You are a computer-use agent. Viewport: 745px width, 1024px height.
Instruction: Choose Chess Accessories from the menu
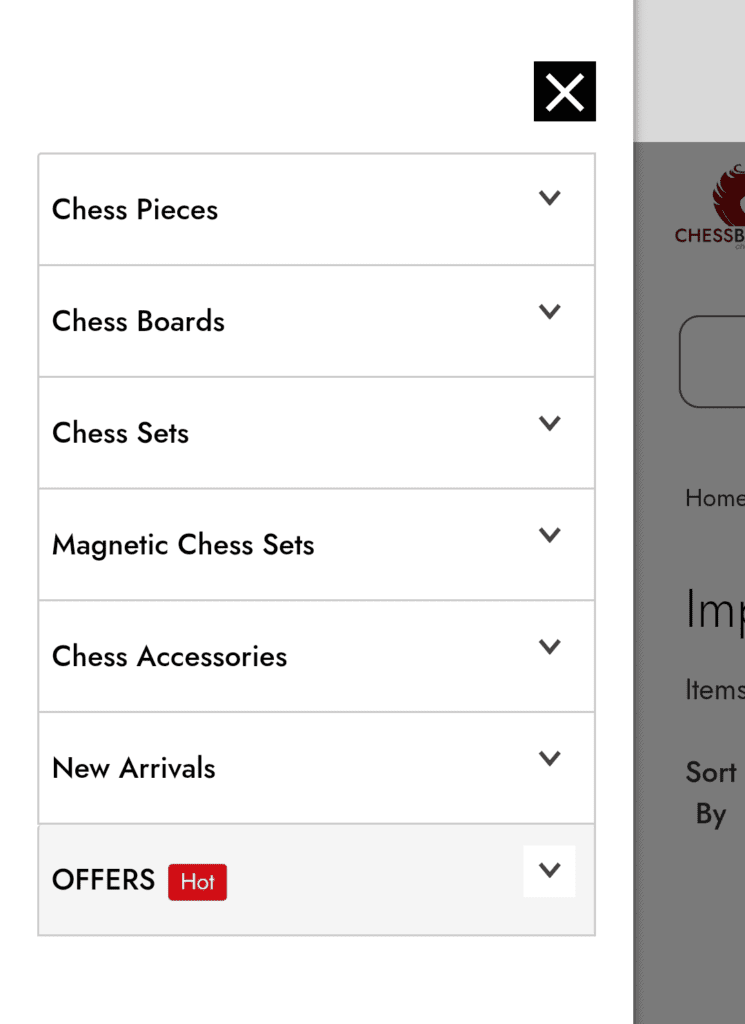pyautogui.click(x=169, y=657)
